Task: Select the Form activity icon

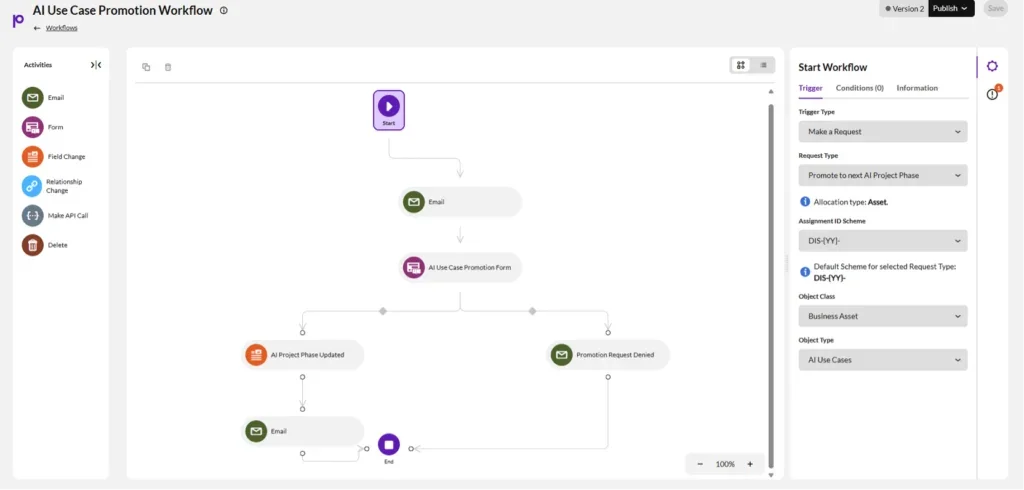Action: click(33, 127)
